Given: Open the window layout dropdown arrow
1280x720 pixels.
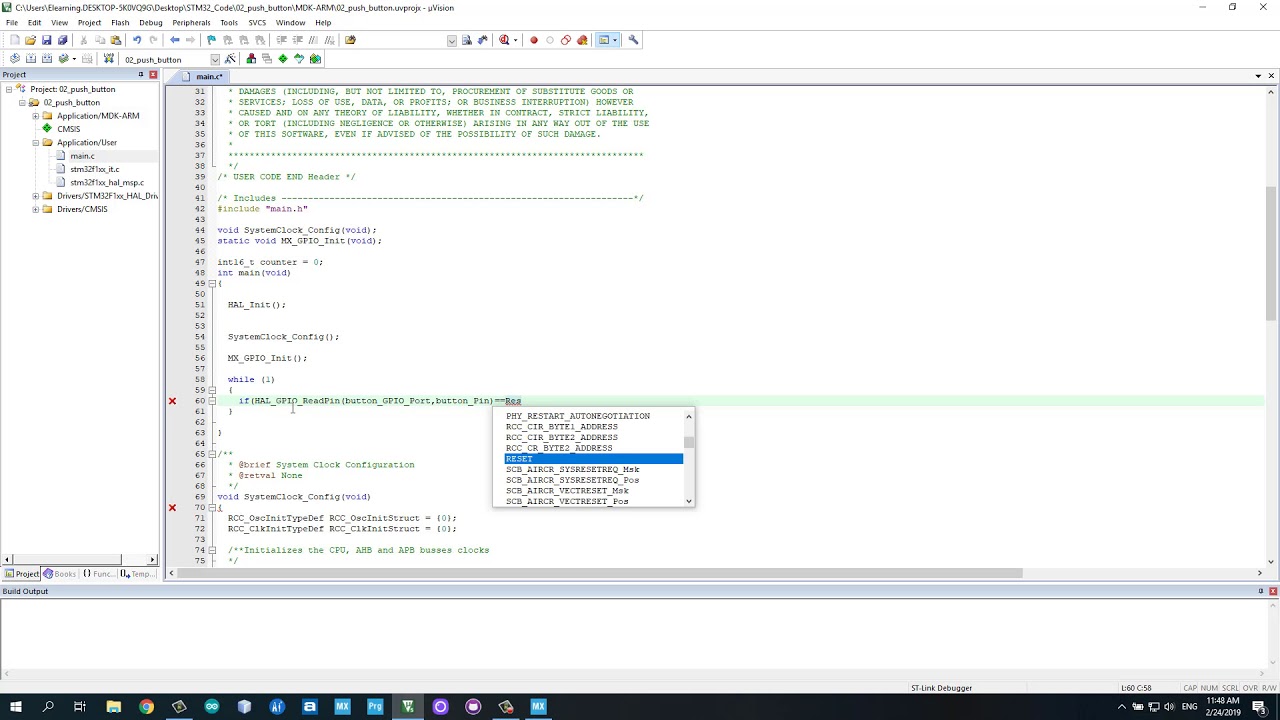Looking at the screenshot, I should point(615,40).
